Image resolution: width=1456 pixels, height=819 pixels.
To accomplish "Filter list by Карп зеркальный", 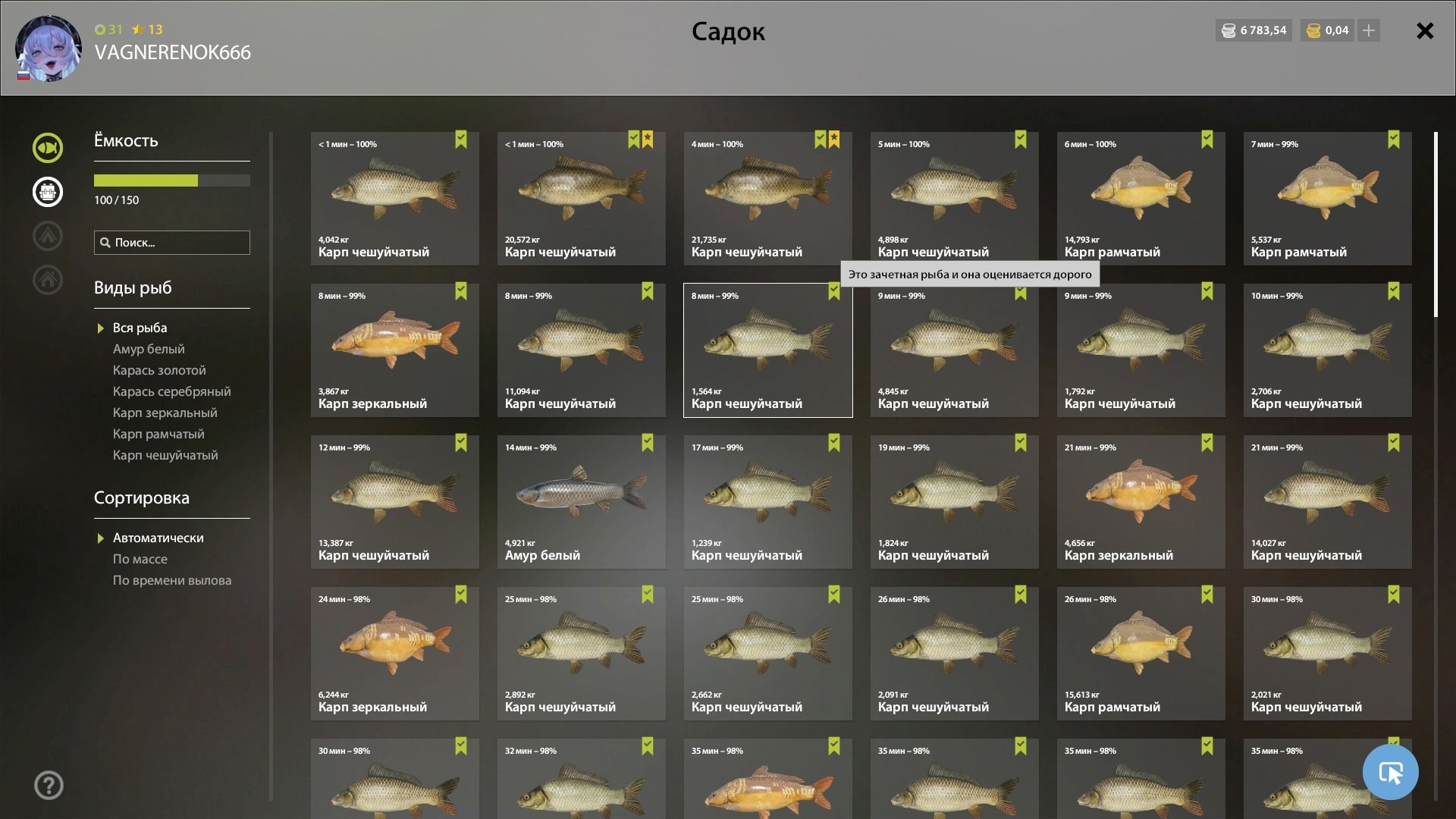I will (x=165, y=413).
